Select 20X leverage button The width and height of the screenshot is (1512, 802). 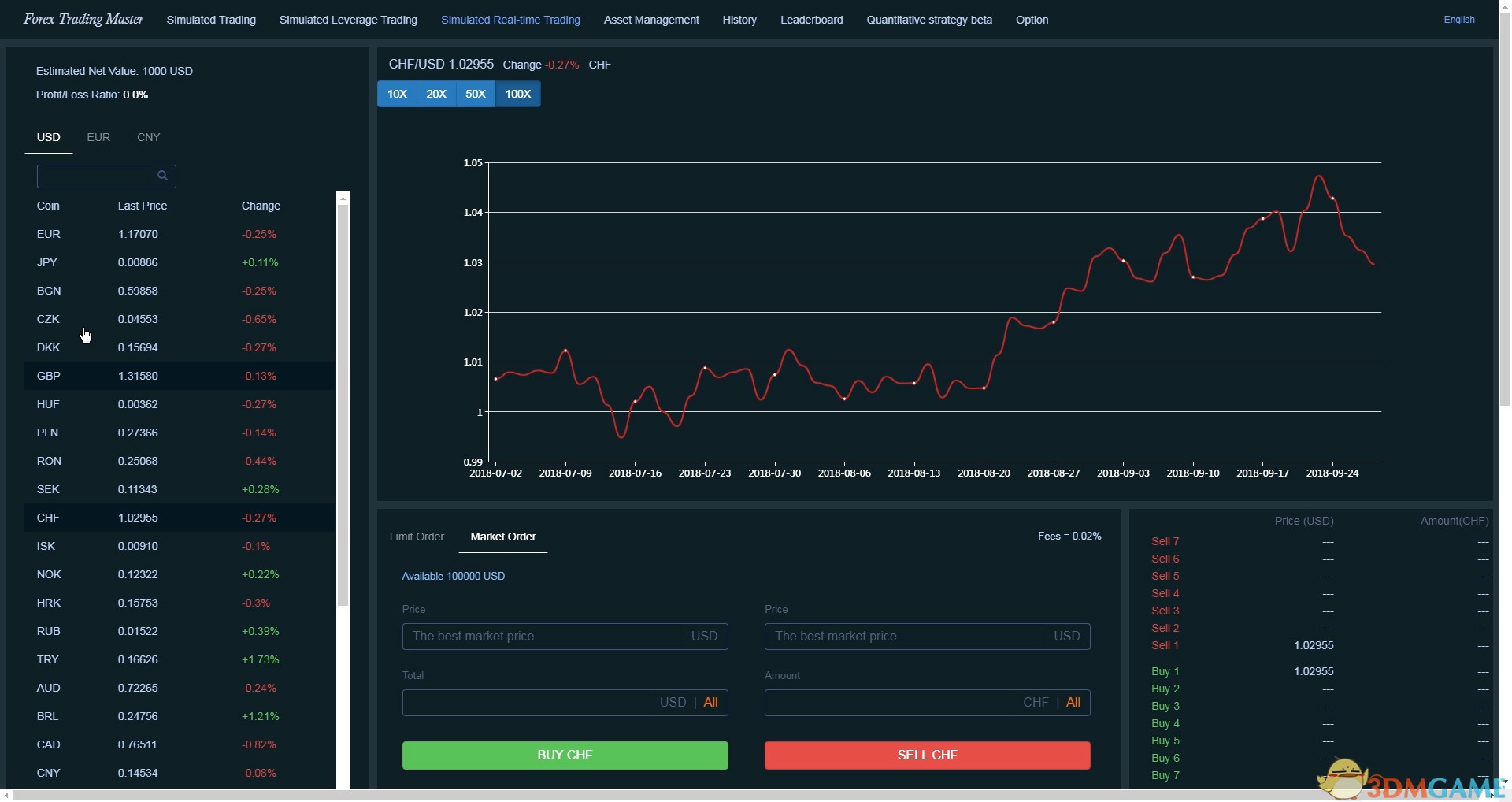[436, 94]
